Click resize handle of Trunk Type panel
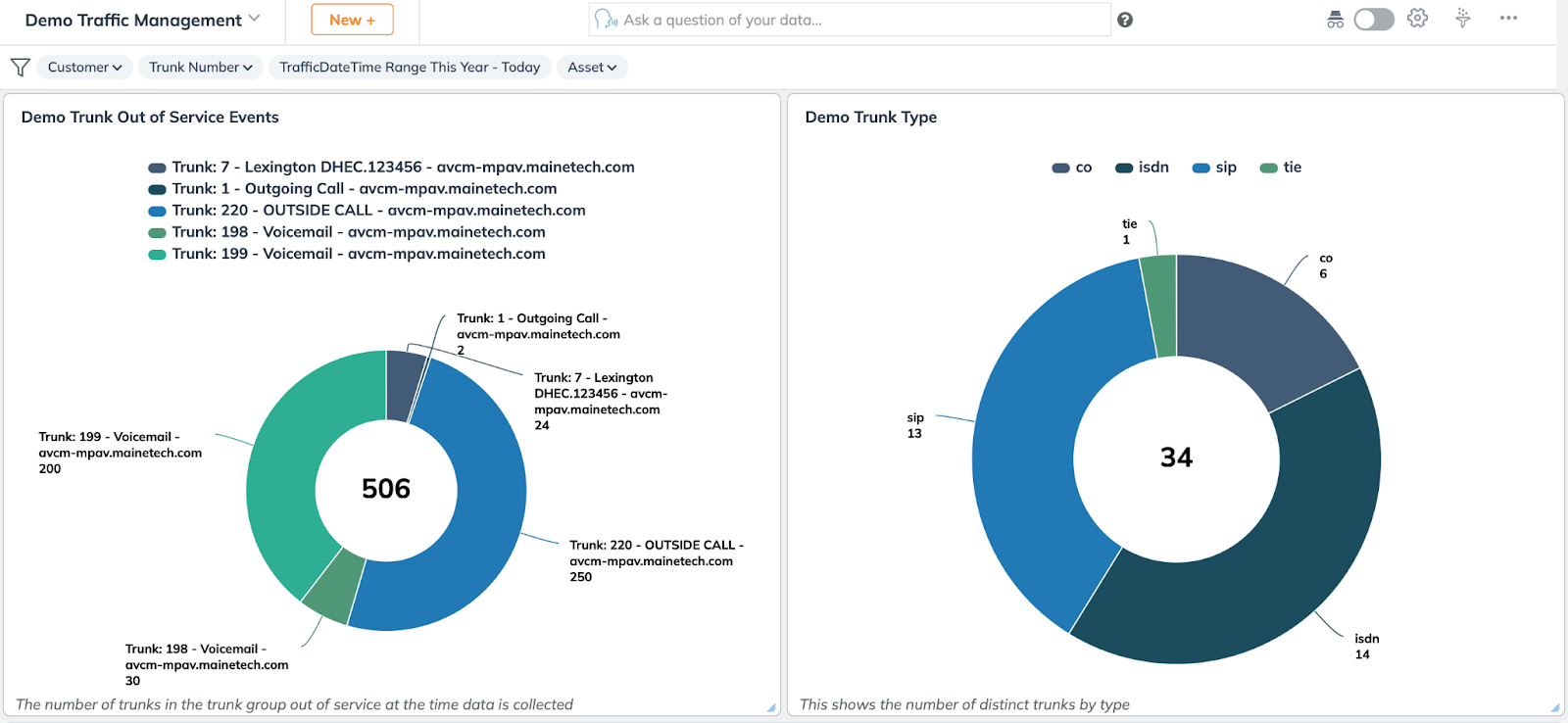This screenshot has width=1568, height=723. tap(1555, 707)
